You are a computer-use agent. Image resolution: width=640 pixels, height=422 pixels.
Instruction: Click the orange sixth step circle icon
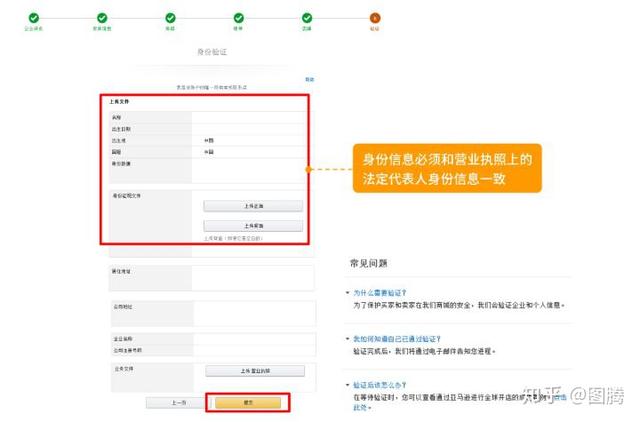point(375,18)
